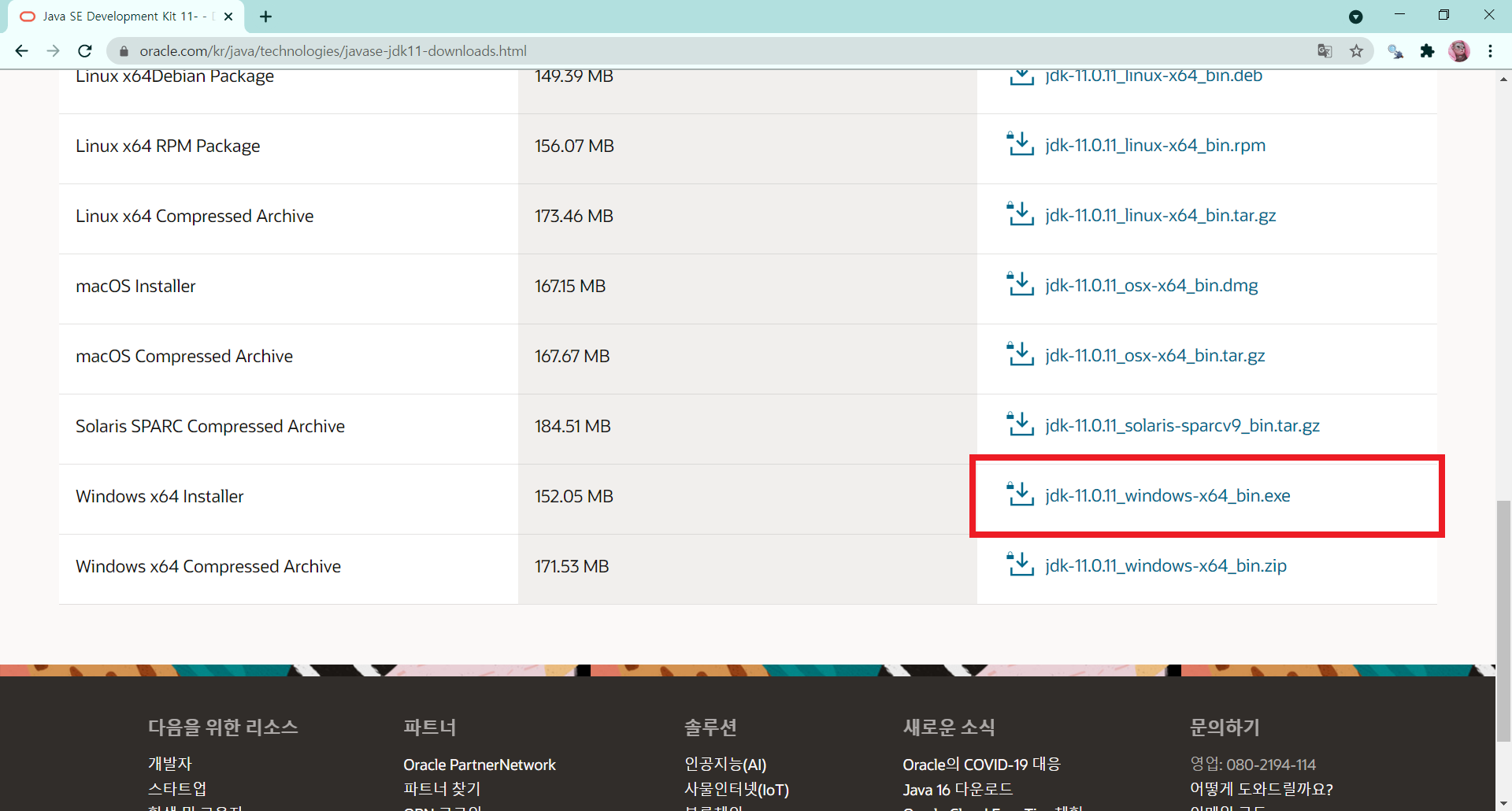
Task: Click download icon for solaris-sparcv9_bin.tar.gz
Action: pyautogui.click(x=1021, y=424)
